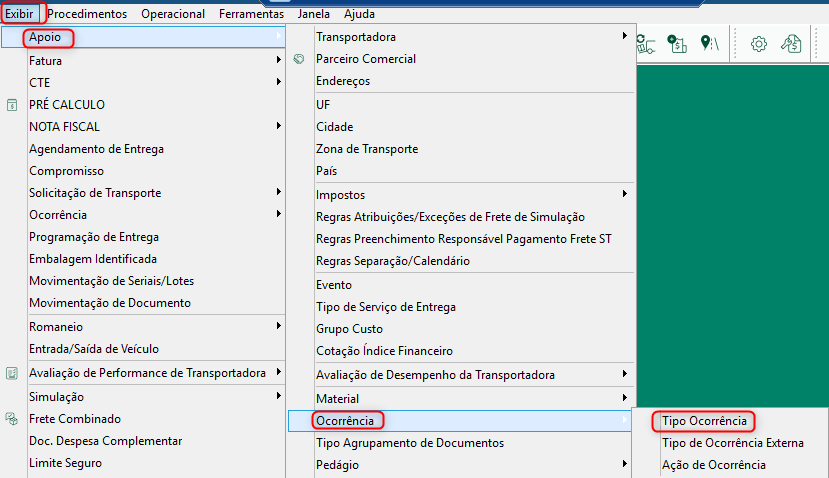Open Agendamento de Entrega entry

(x=96, y=149)
